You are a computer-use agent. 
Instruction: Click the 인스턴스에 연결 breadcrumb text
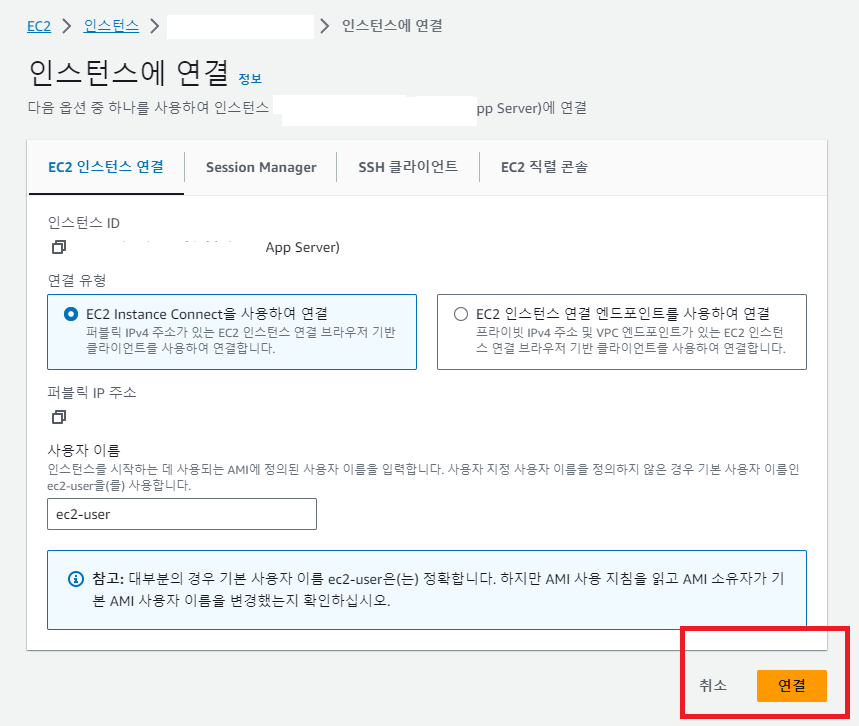tap(392, 26)
